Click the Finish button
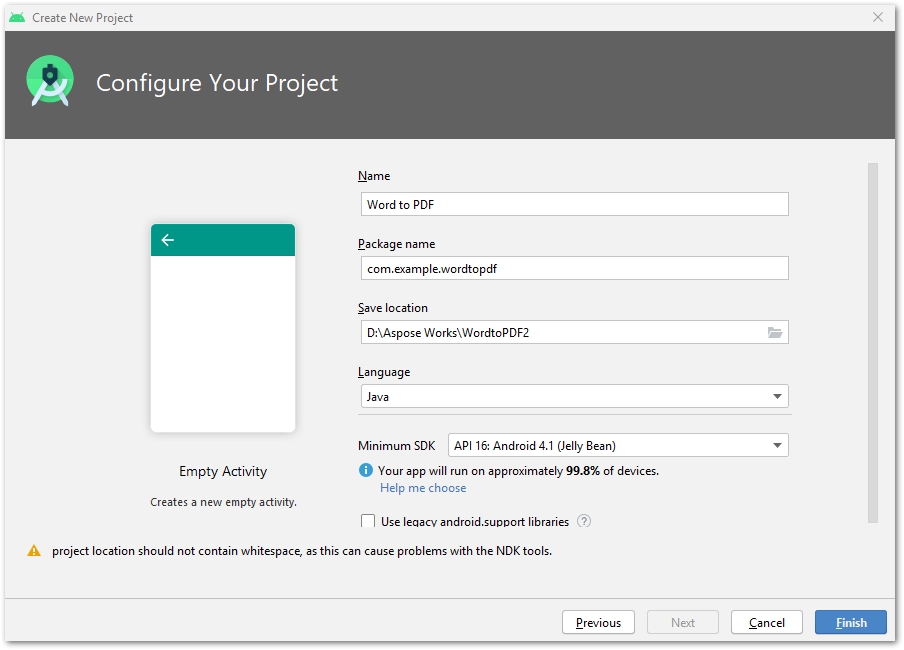904x650 pixels. (x=850, y=622)
